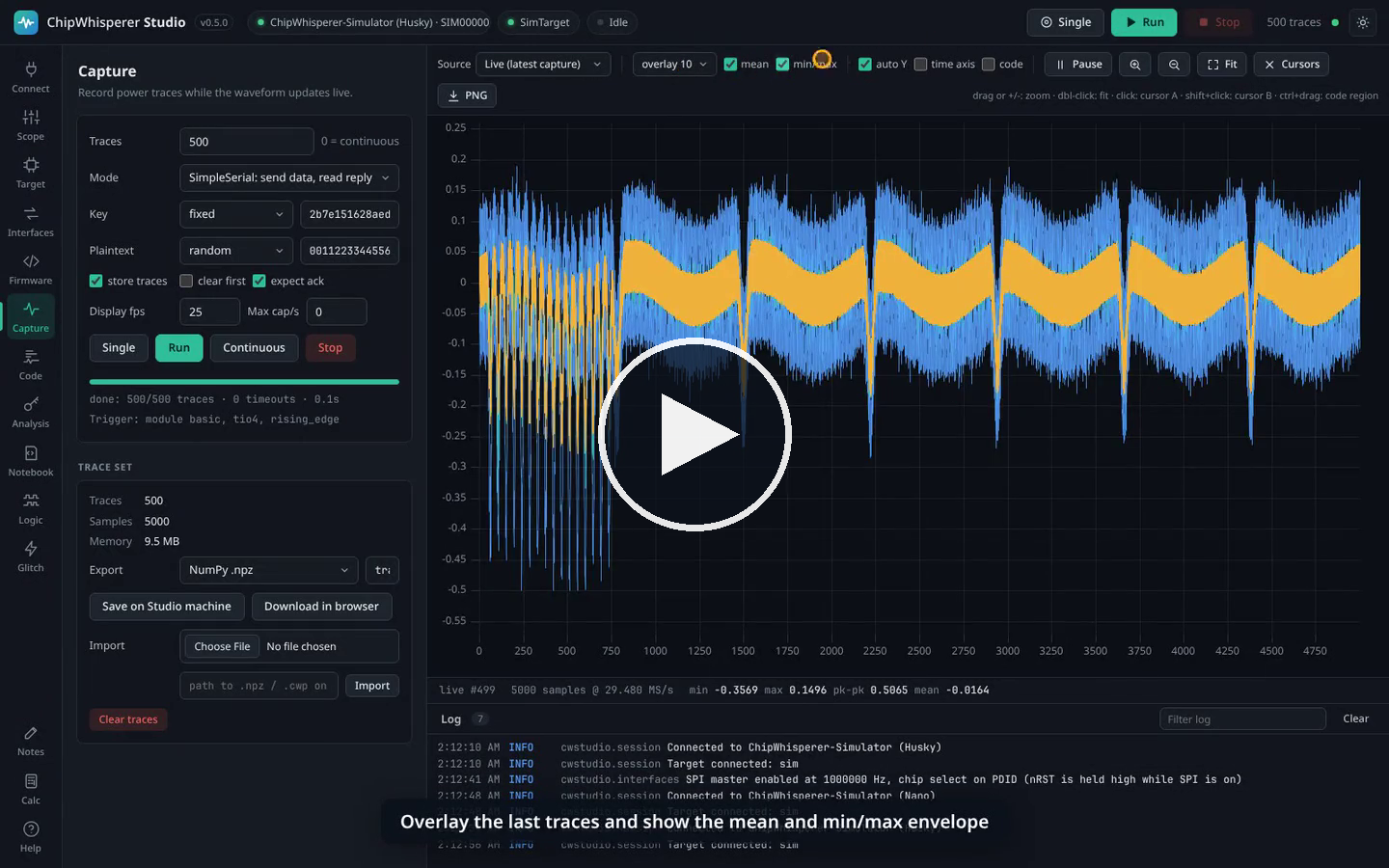Enable the clear first checkbox
1389x868 pixels.
point(186,281)
